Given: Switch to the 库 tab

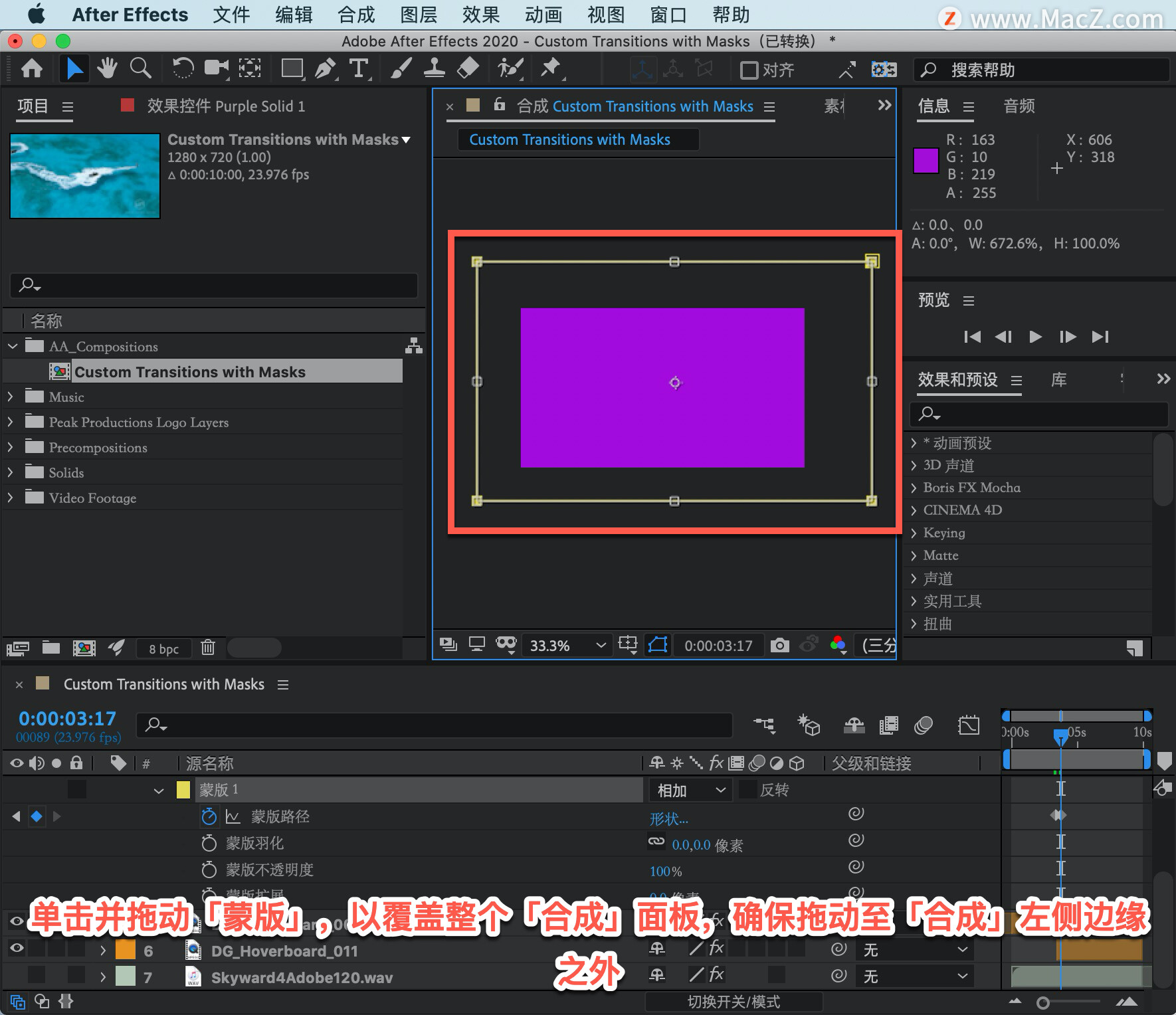Looking at the screenshot, I should 1059,379.
